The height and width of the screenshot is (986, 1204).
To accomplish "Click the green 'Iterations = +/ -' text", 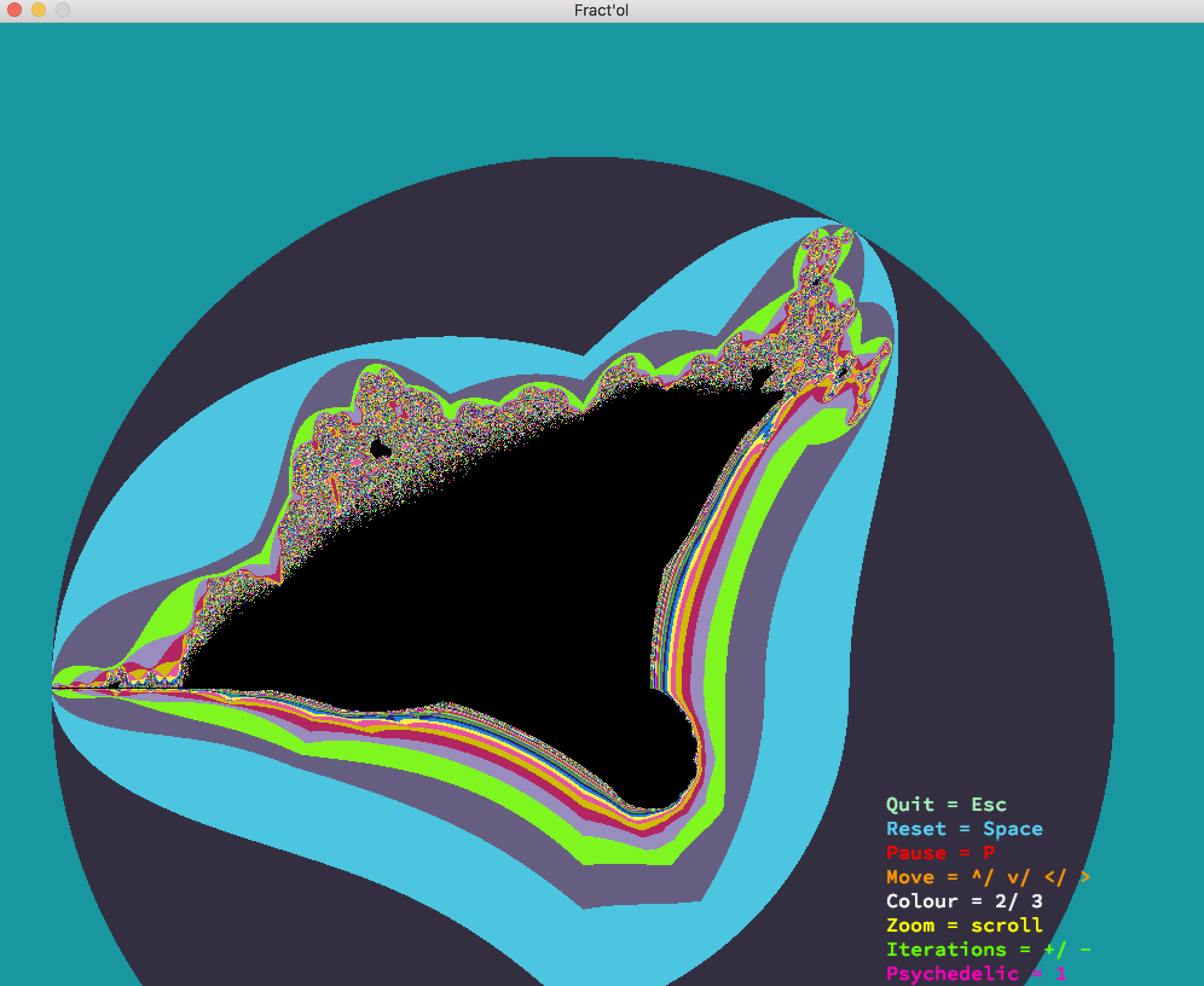I will pyautogui.click(x=988, y=950).
